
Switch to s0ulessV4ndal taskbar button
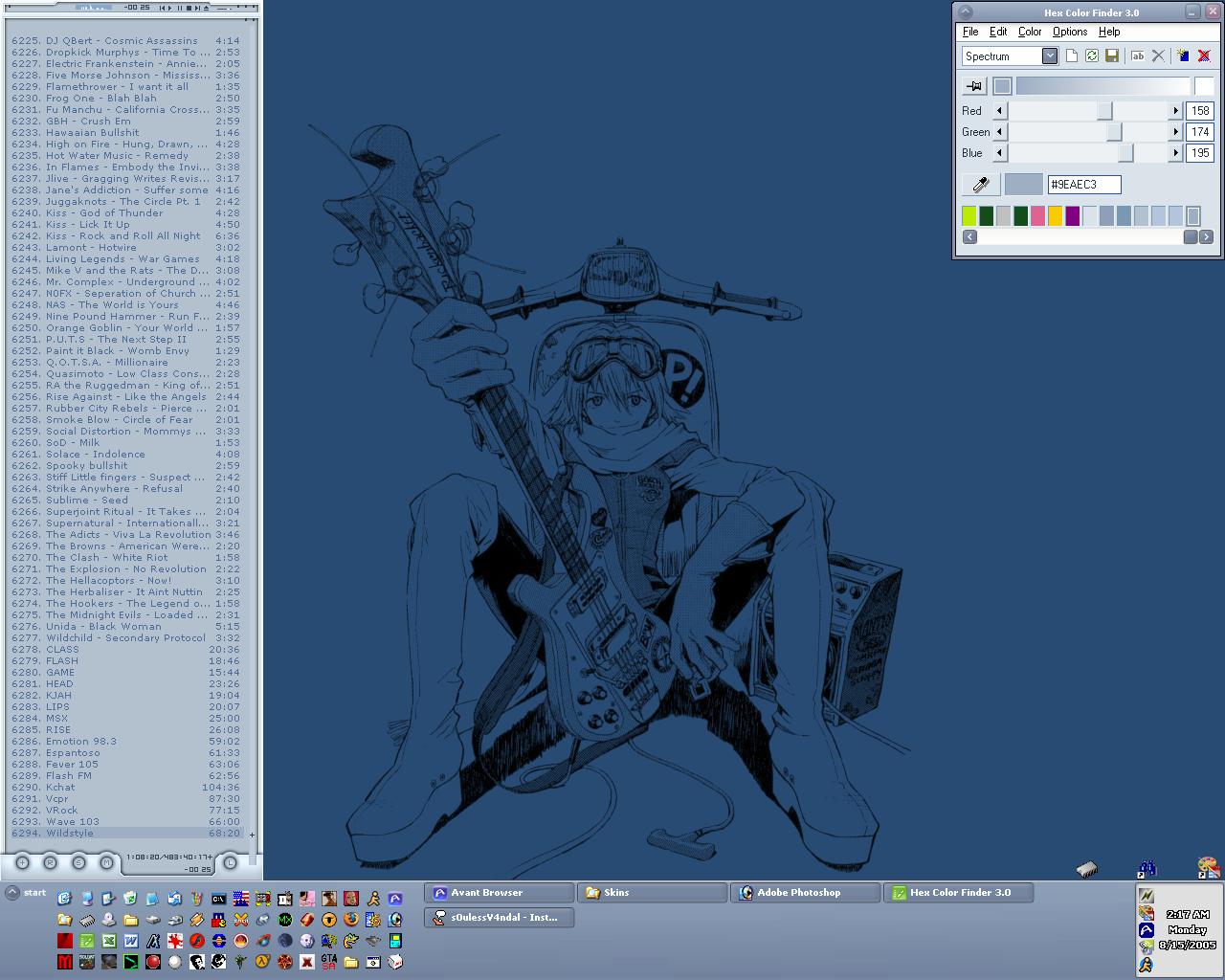pyautogui.click(x=499, y=918)
